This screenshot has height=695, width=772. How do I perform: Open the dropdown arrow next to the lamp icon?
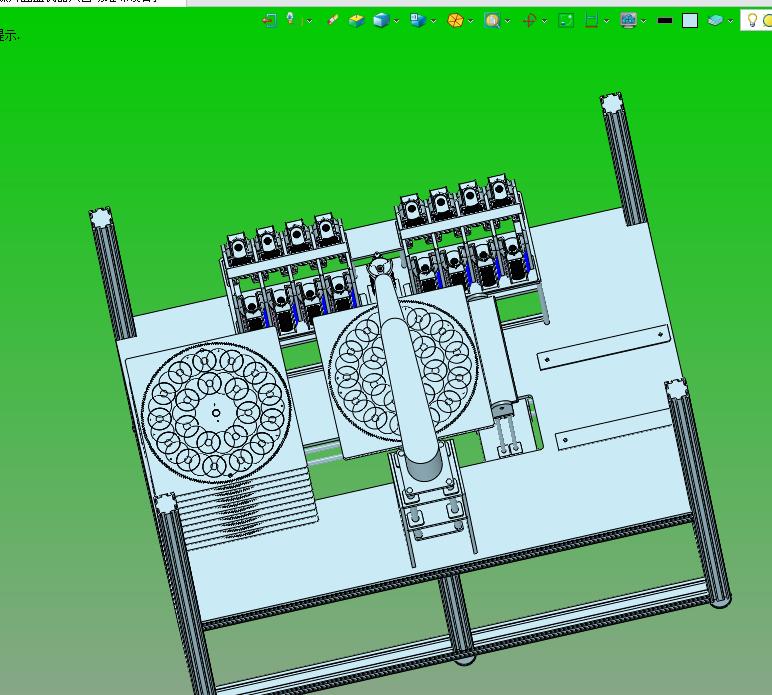[309, 21]
